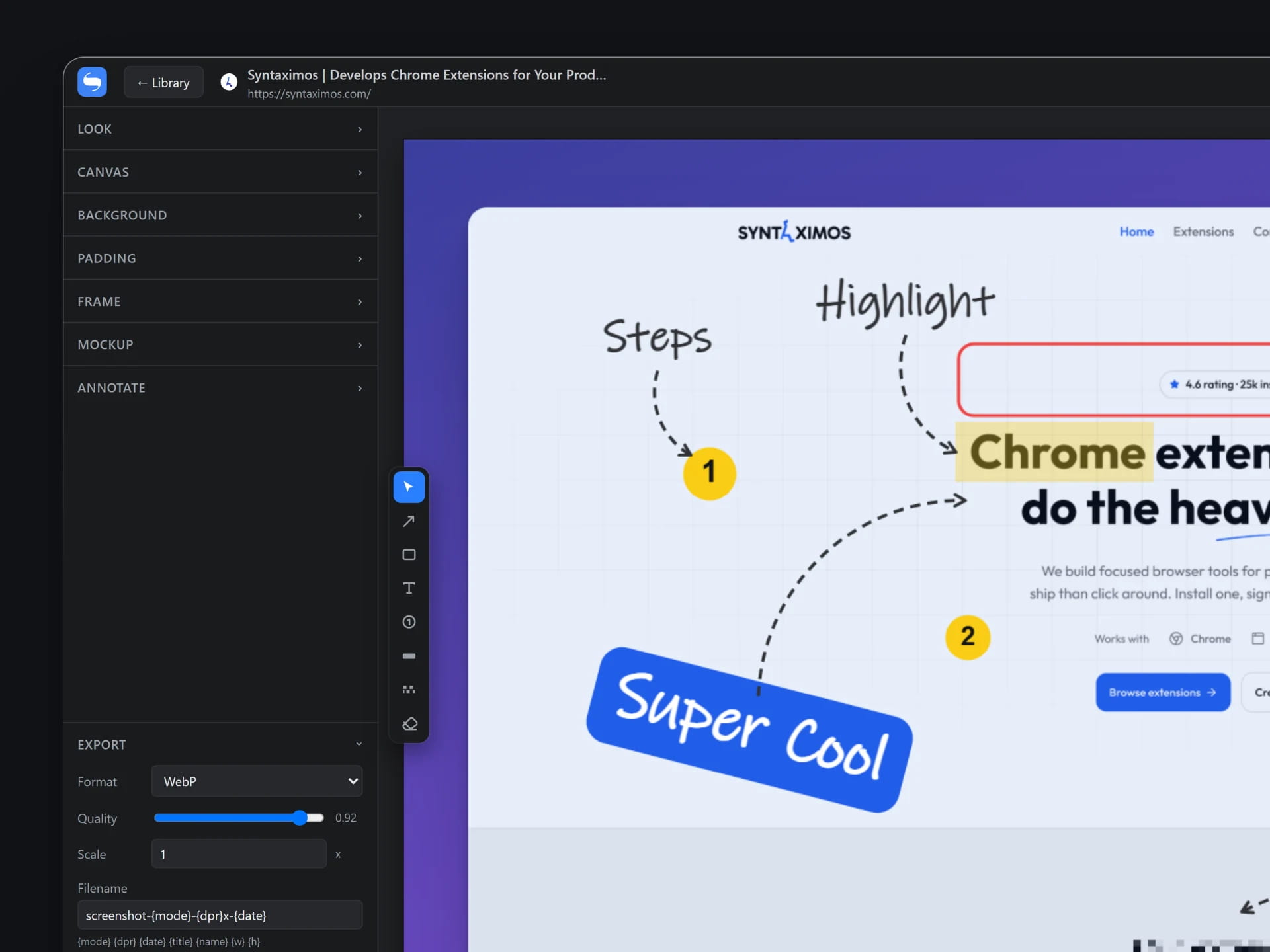Go back to the Library

163,83
